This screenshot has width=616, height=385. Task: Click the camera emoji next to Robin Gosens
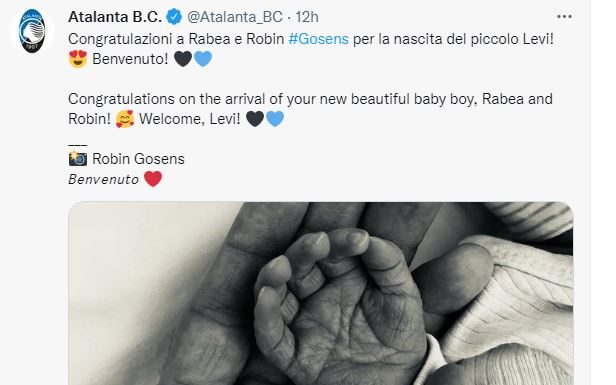pyautogui.click(x=78, y=159)
